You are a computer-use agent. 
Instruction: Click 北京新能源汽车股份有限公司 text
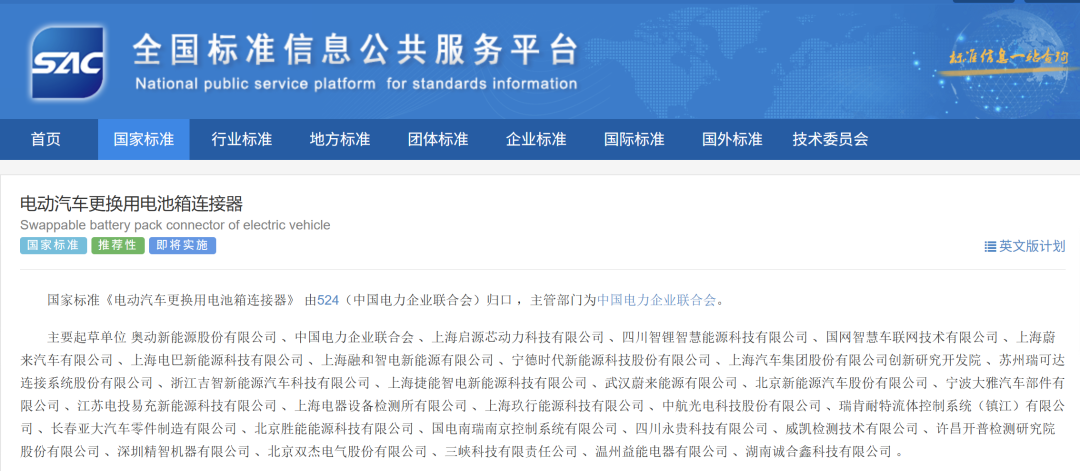[x=842, y=382]
